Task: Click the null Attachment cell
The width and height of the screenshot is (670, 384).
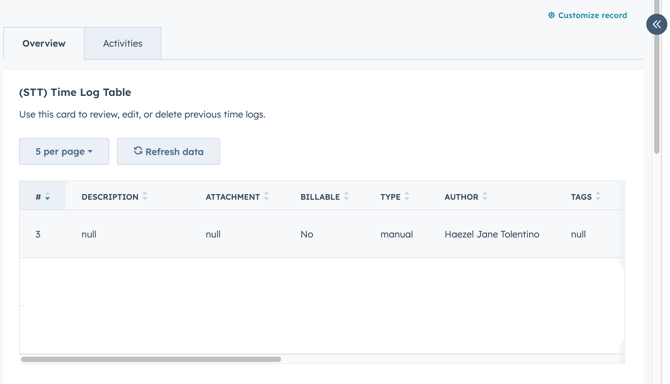Action: point(213,234)
